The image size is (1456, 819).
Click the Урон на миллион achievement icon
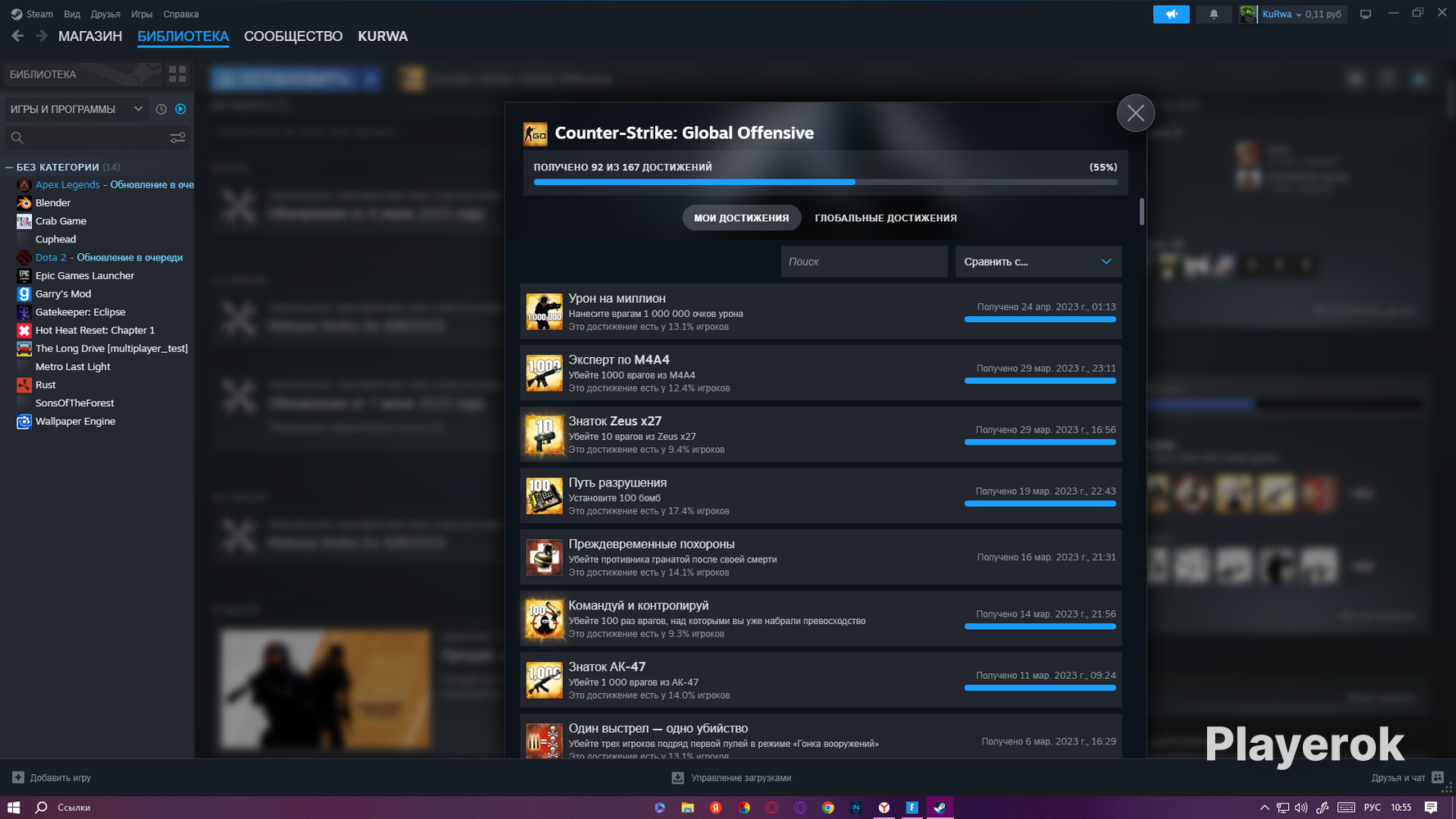[544, 311]
